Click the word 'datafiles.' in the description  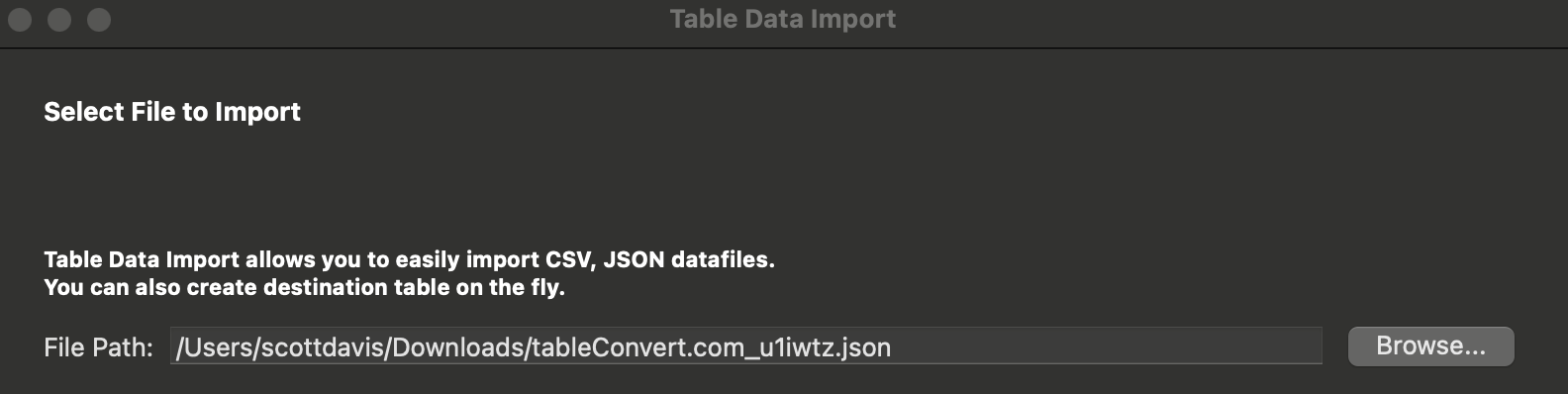tap(723, 259)
